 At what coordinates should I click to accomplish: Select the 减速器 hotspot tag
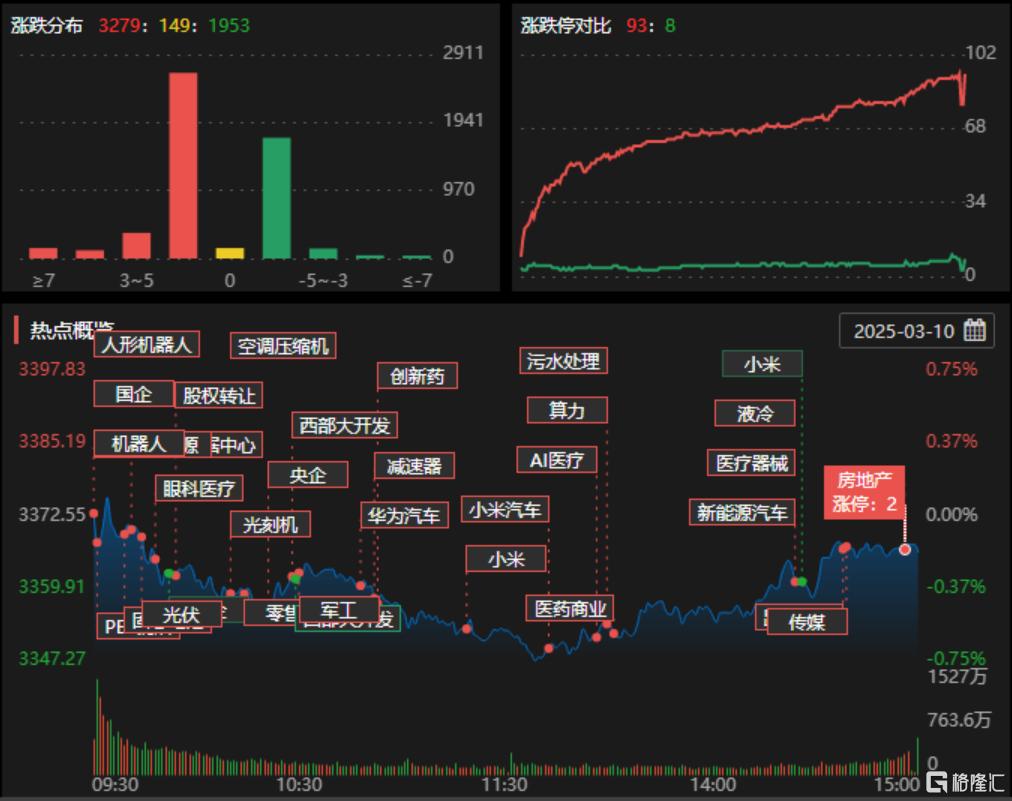click(414, 465)
